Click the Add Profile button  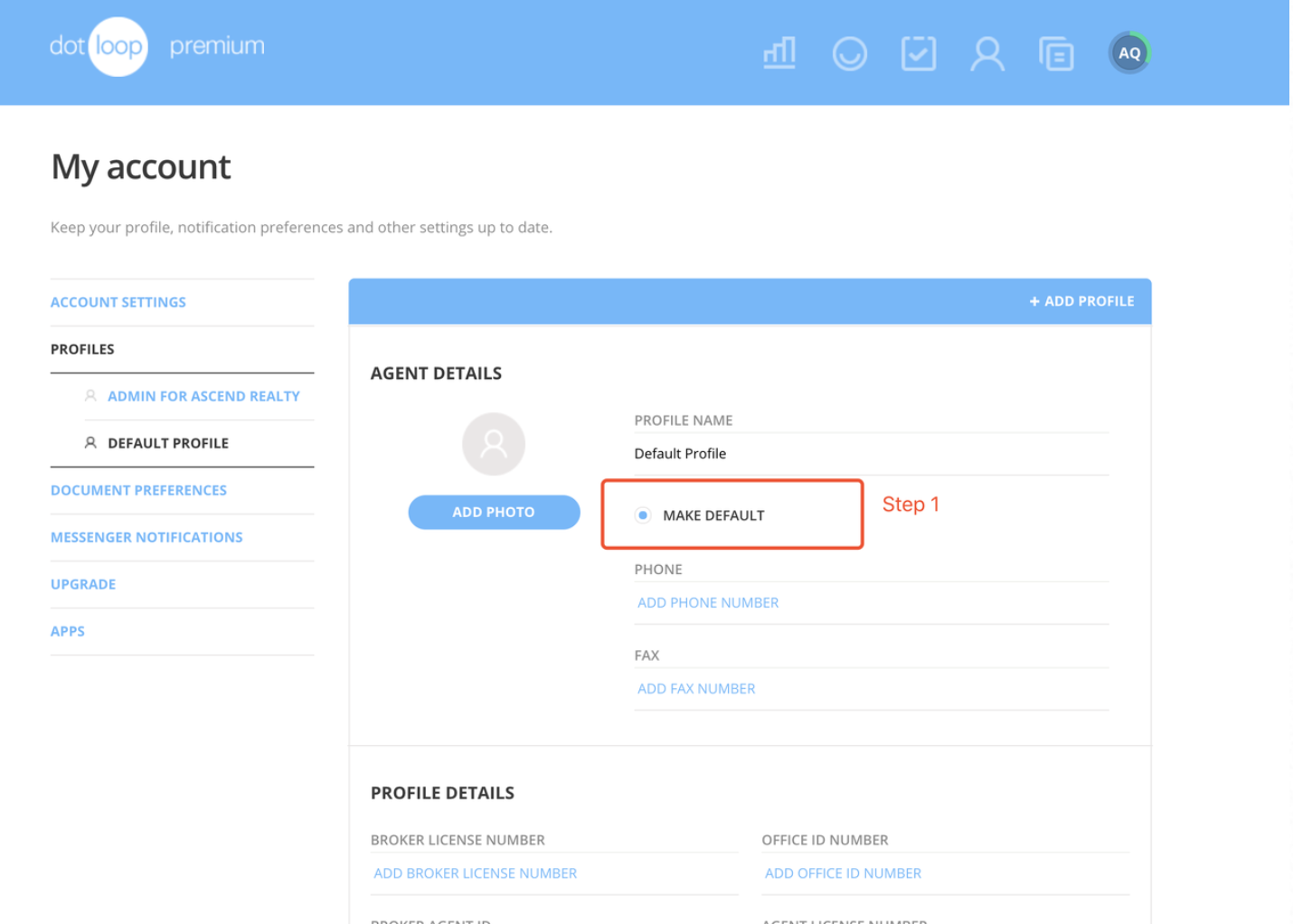coord(1081,301)
